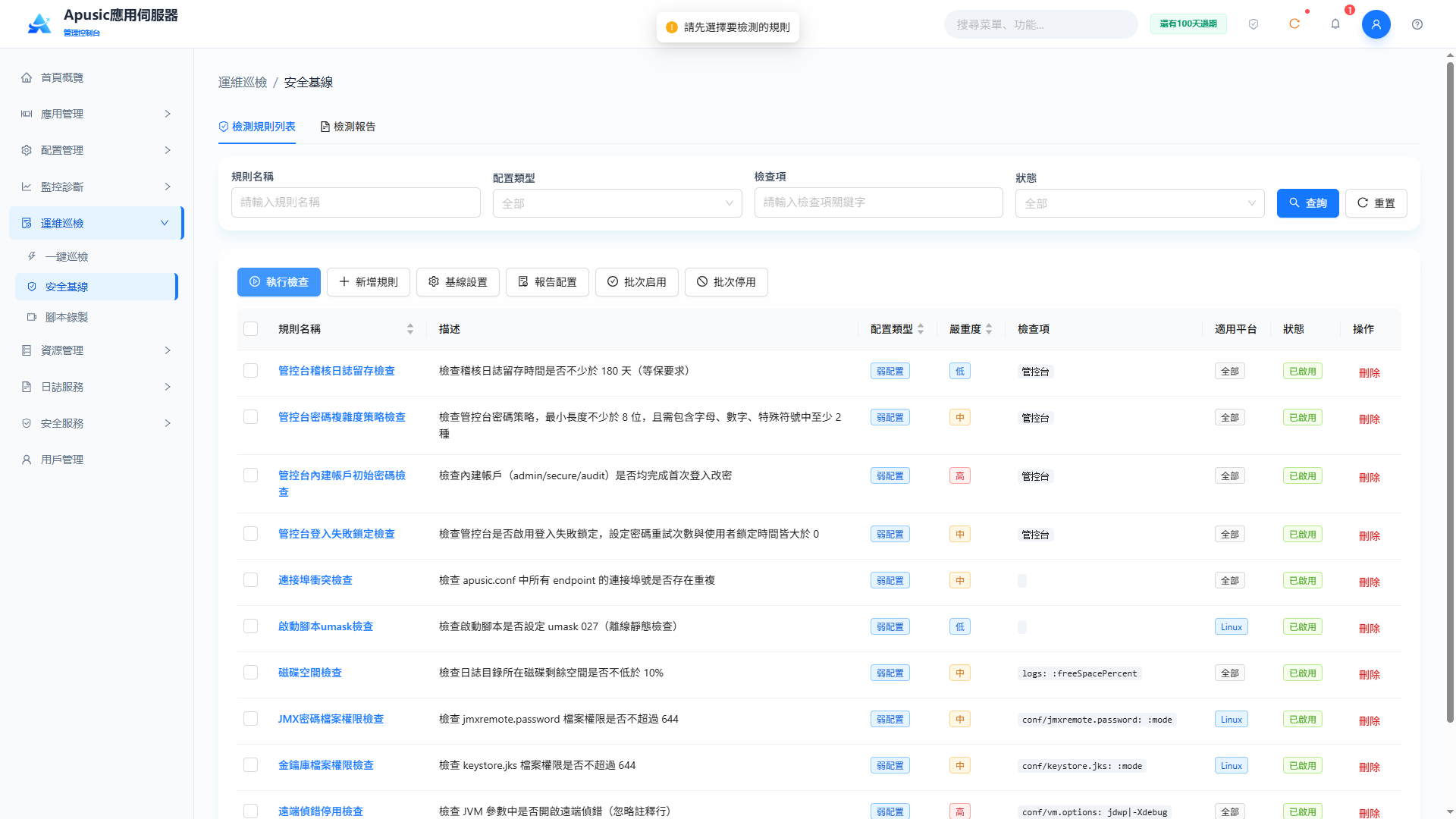
Task: Click the 用戶管理 user icon in sidebar
Action: (27, 460)
